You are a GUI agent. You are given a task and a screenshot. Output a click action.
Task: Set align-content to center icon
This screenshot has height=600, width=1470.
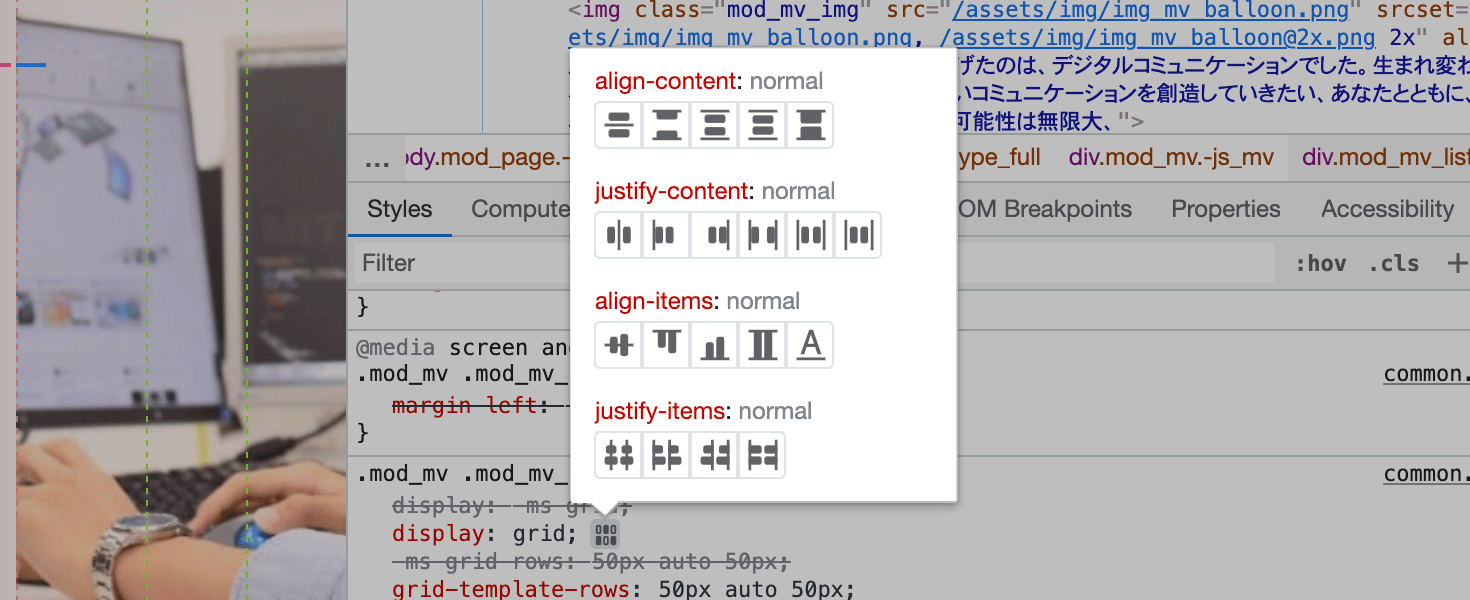click(x=619, y=125)
